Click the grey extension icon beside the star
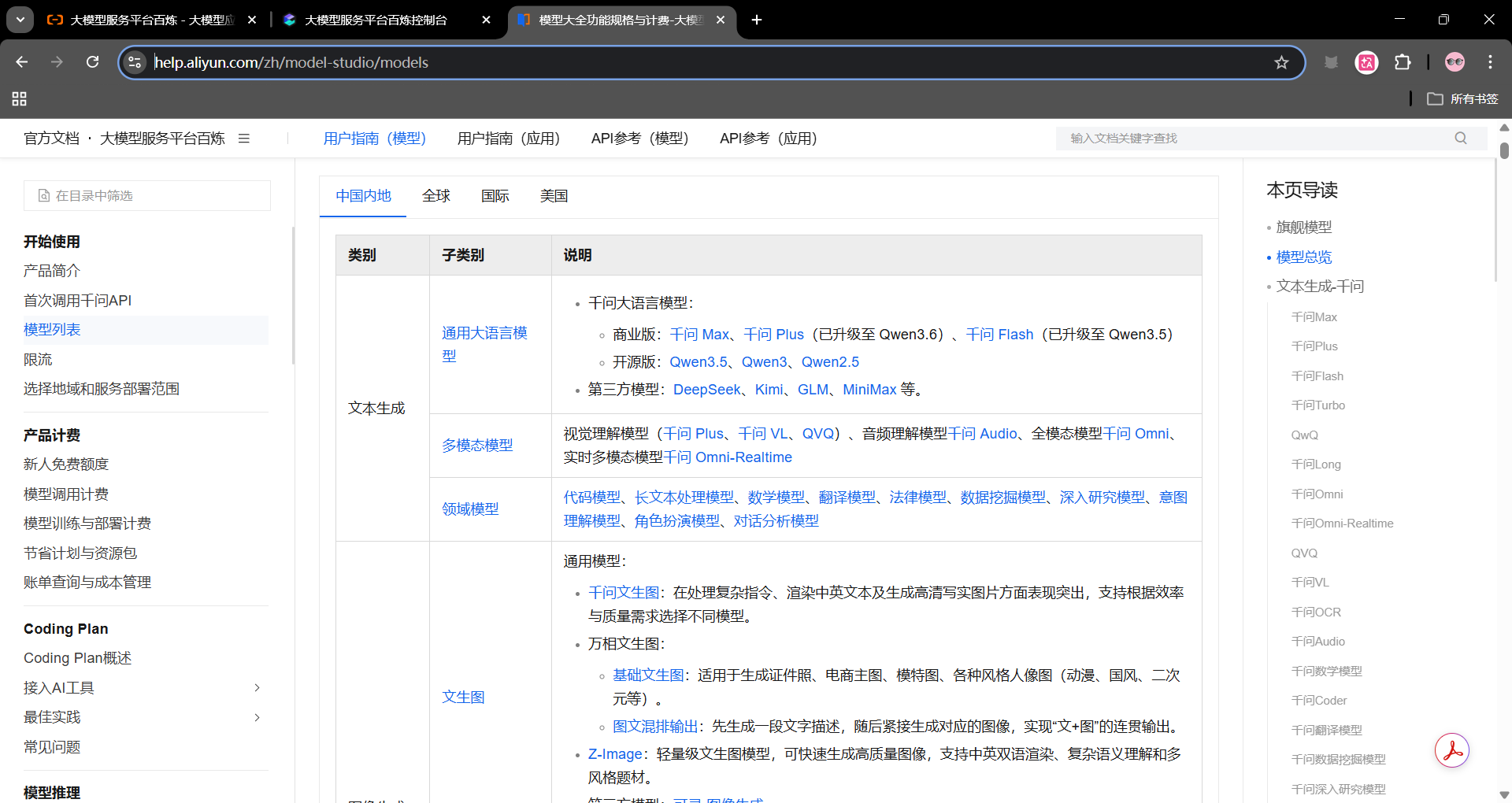Viewport: 1512px width, 803px height. click(1331, 62)
